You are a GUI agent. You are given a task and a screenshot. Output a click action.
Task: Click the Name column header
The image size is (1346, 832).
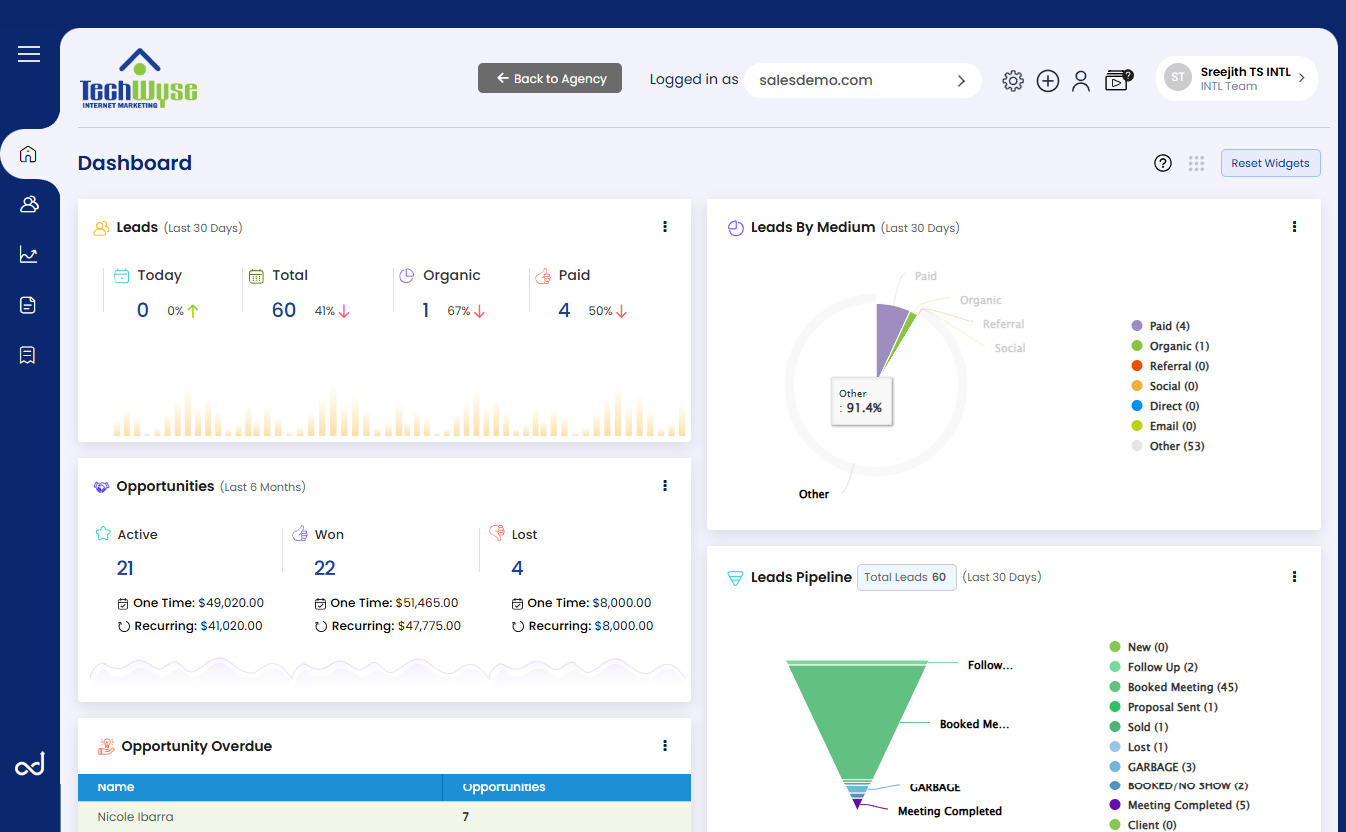click(x=260, y=787)
